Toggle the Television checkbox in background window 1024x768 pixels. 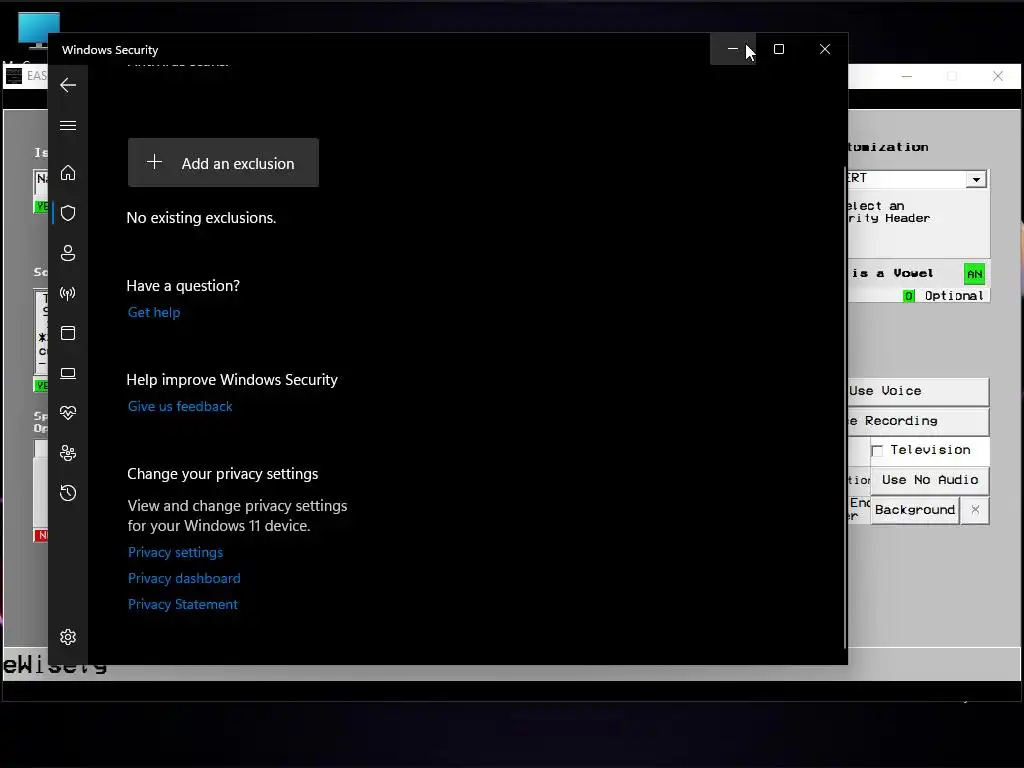(877, 451)
